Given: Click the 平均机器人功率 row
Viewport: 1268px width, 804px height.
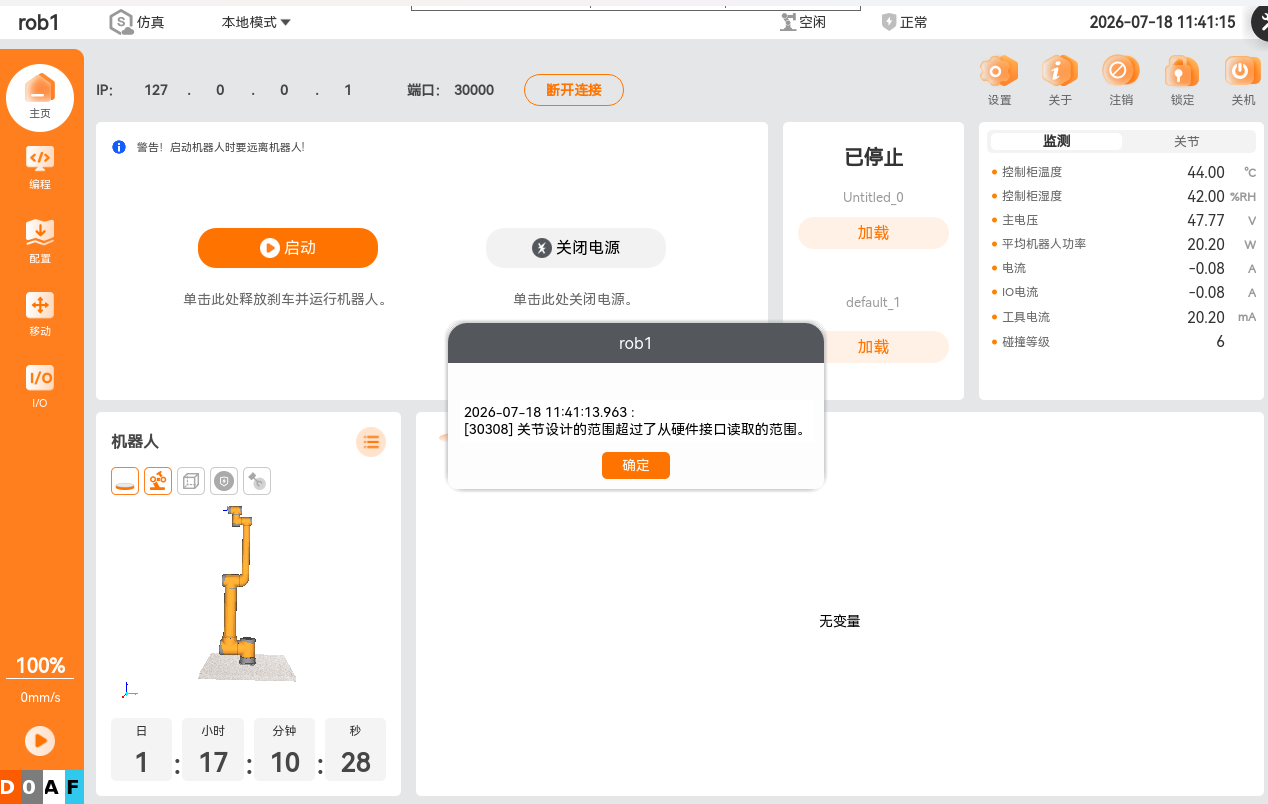Looking at the screenshot, I should (x=1122, y=244).
